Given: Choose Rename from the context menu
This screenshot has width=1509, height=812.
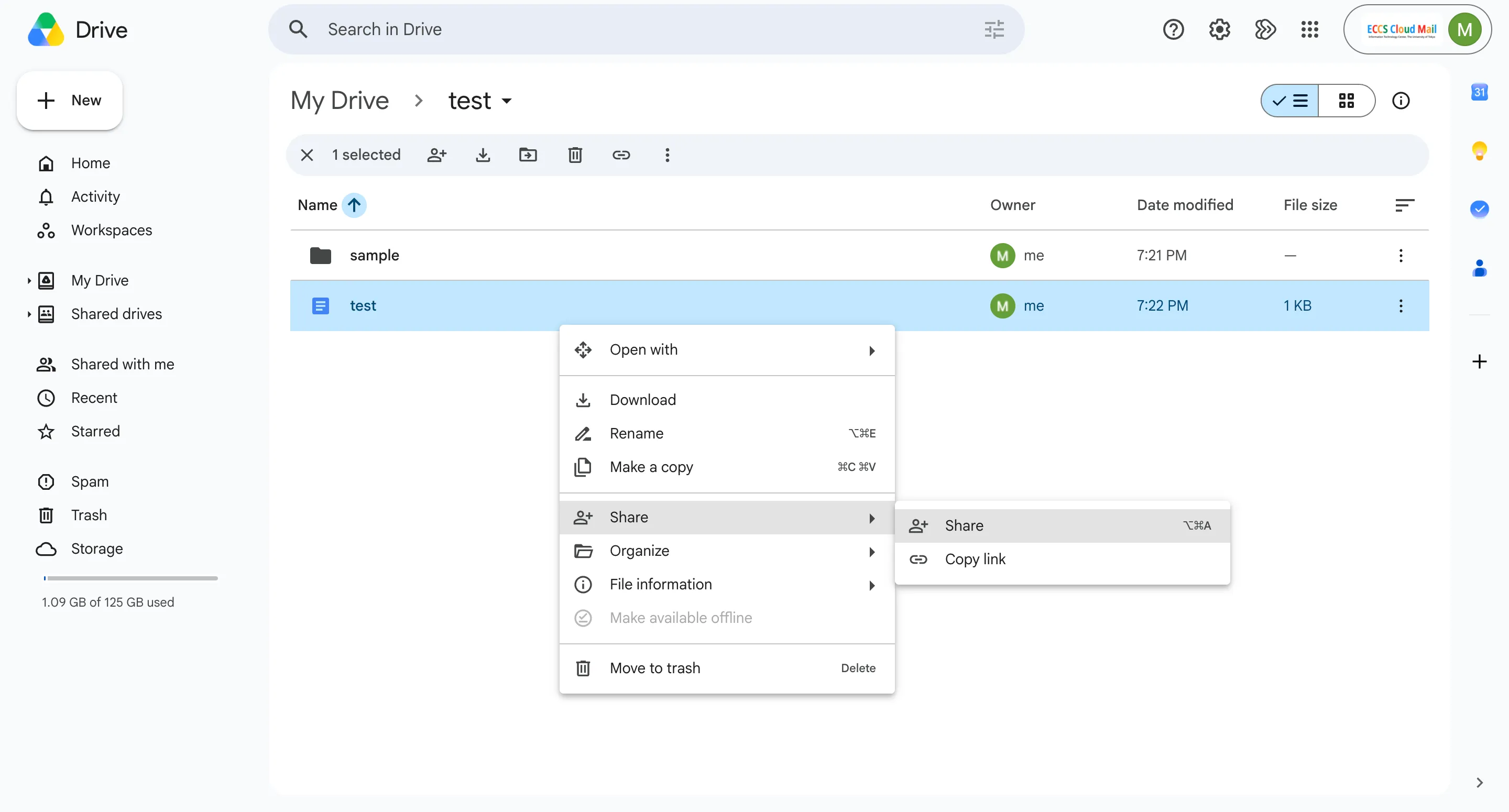Looking at the screenshot, I should tap(727, 434).
